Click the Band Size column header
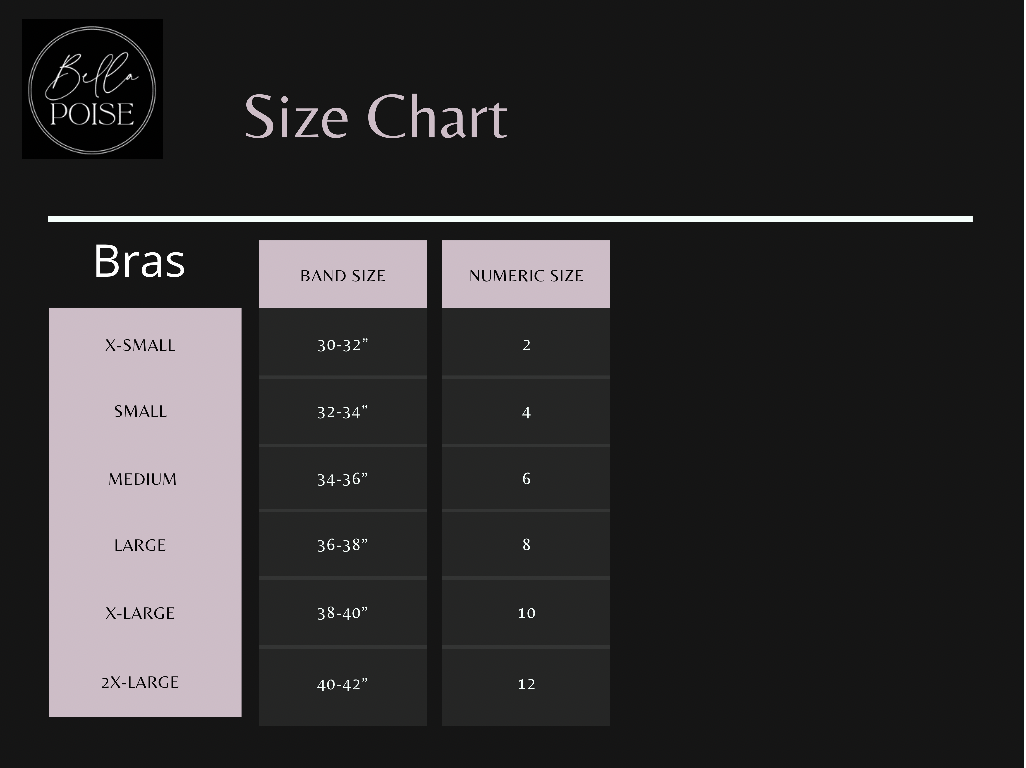Image resolution: width=1026 pixels, height=768 pixels. point(342,275)
